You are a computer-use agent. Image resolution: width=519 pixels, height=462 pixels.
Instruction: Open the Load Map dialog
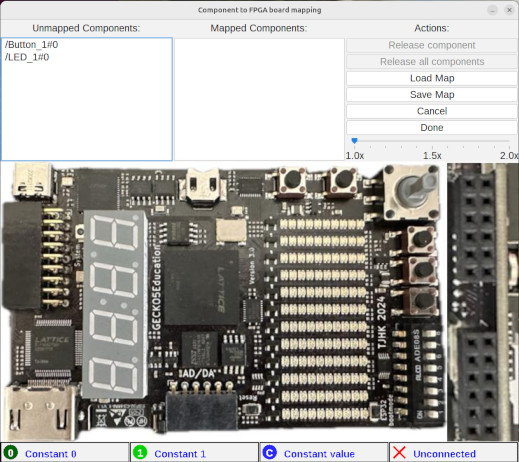tap(432, 78)
